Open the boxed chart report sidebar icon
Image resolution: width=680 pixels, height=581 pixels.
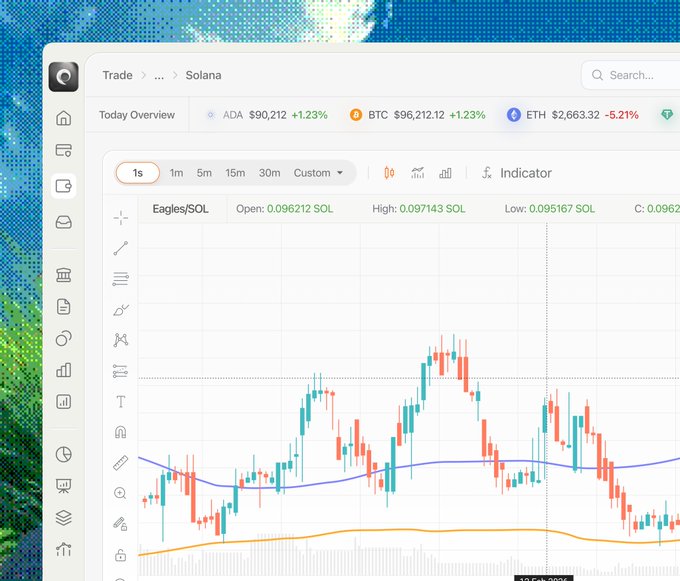pyautogui.click(x=64, y=401)
